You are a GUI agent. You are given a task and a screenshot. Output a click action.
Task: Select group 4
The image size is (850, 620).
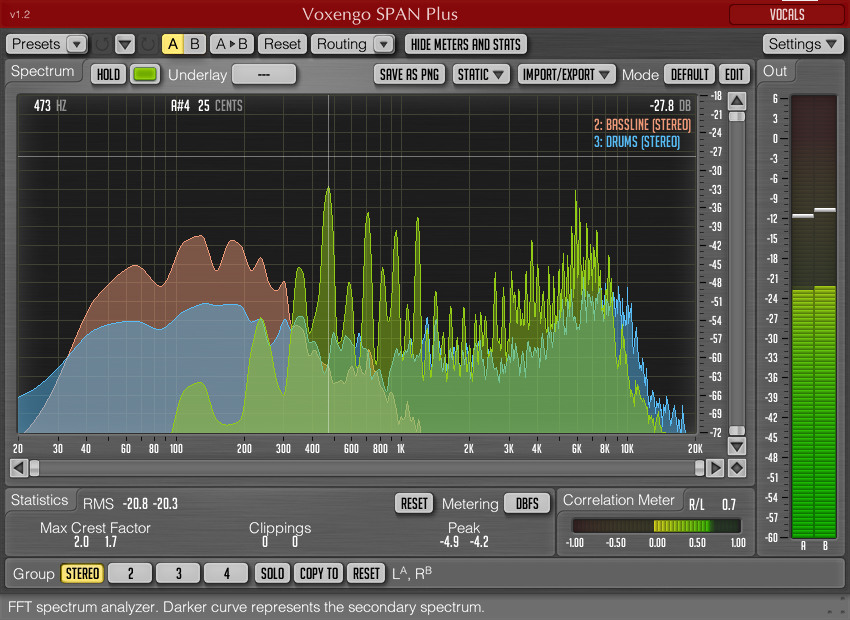226,573
